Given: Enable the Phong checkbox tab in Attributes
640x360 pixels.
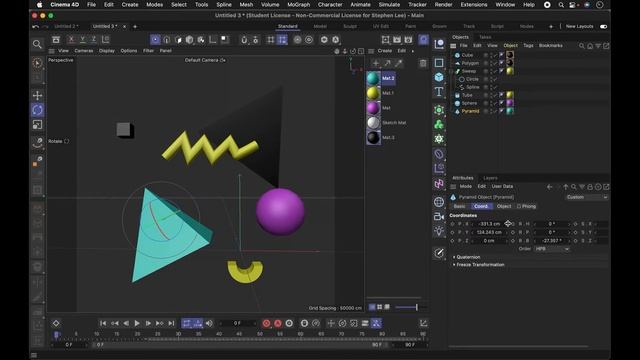Looking at the screenshot, I should pyautogui.click(x=527, y=206).
